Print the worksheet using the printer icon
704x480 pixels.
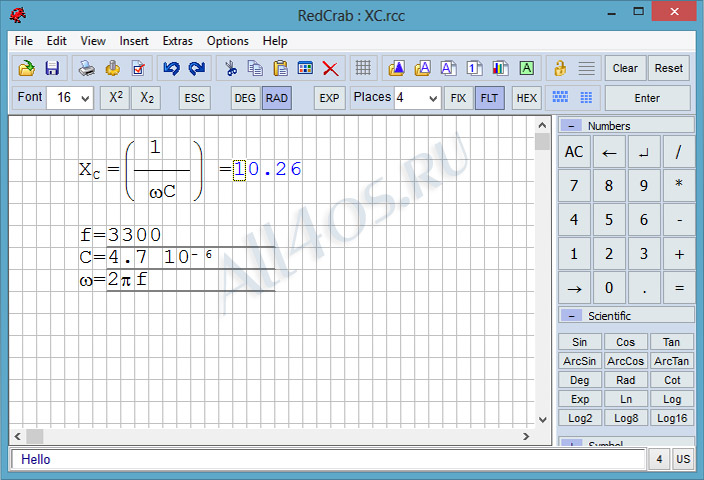click(86, 68)
